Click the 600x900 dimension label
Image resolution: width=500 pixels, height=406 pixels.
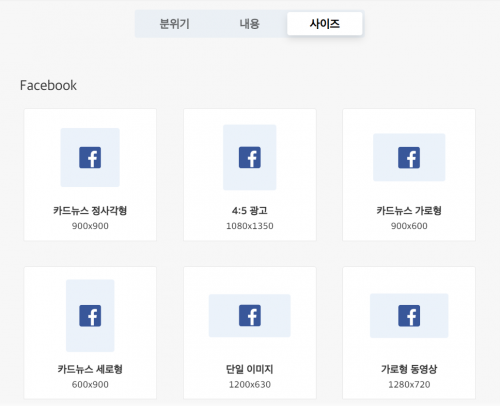point(90,385)
